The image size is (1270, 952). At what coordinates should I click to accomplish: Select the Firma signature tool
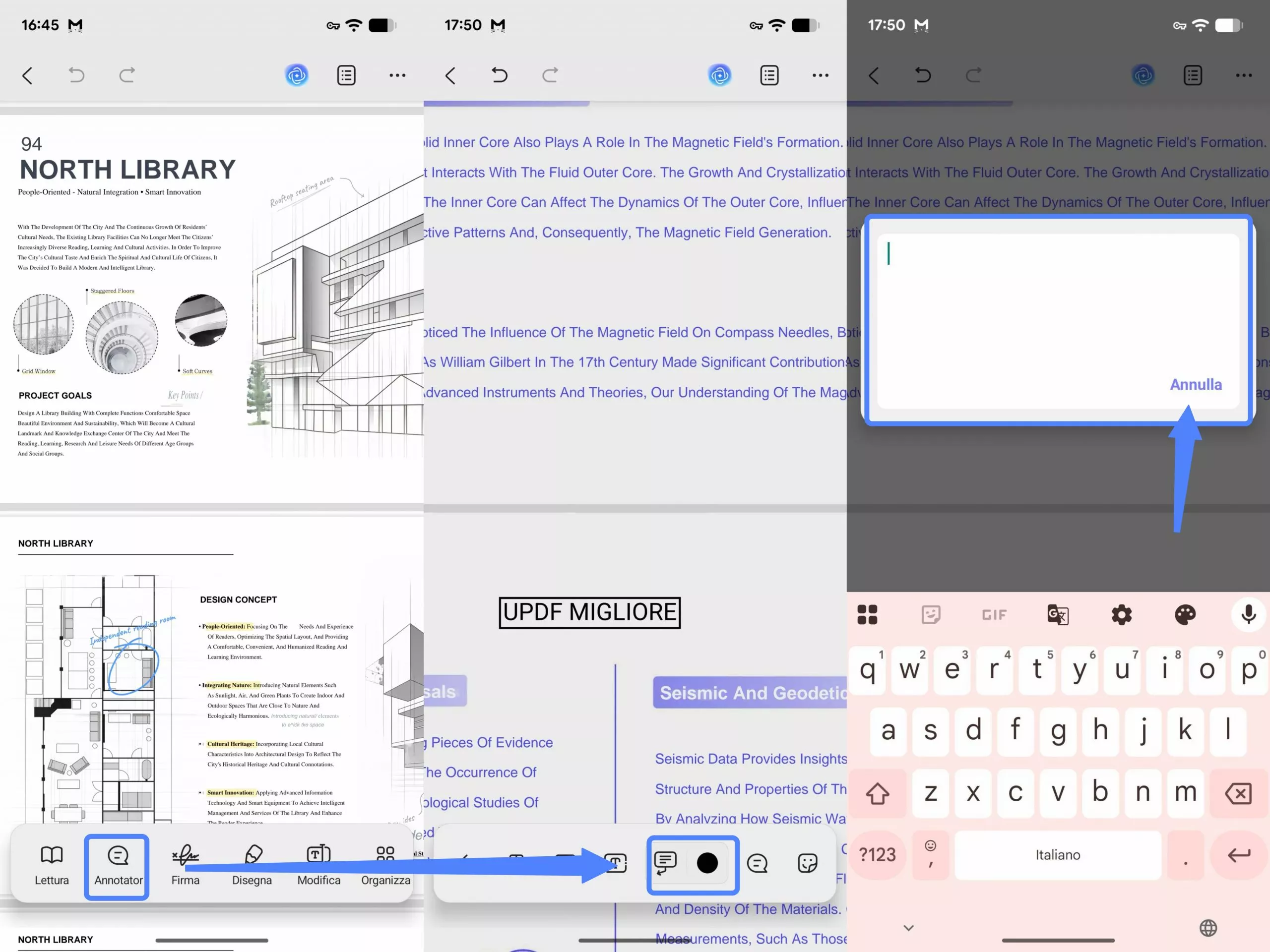pos(185,866)
